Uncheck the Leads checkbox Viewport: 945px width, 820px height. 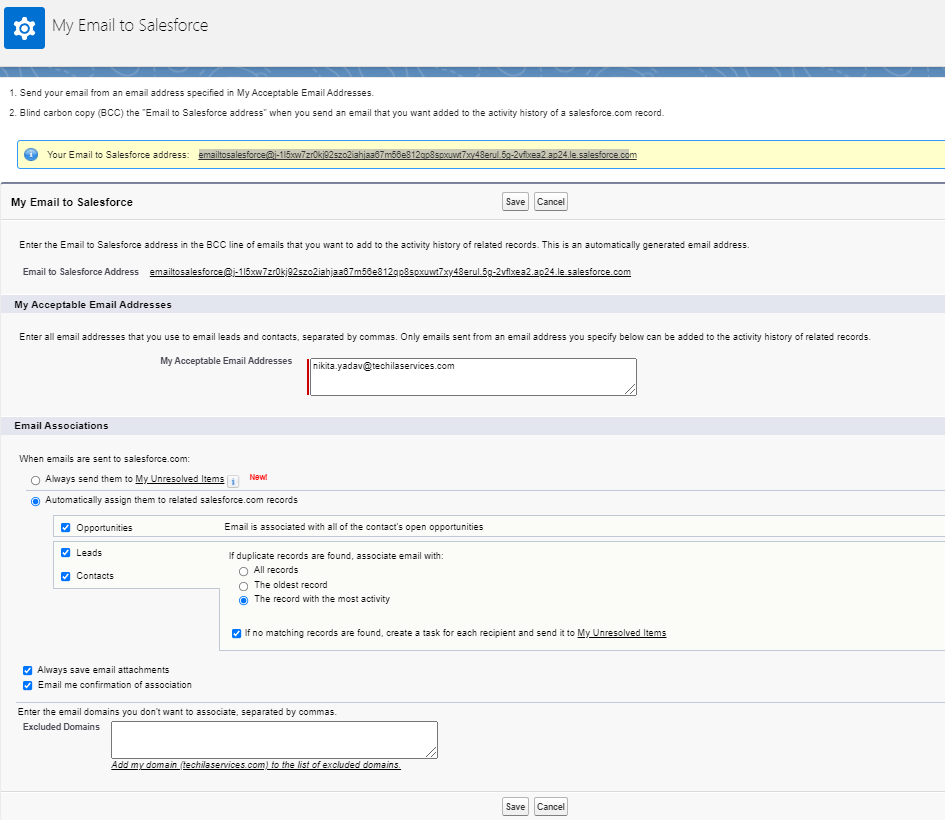click(x=66, y=553)
